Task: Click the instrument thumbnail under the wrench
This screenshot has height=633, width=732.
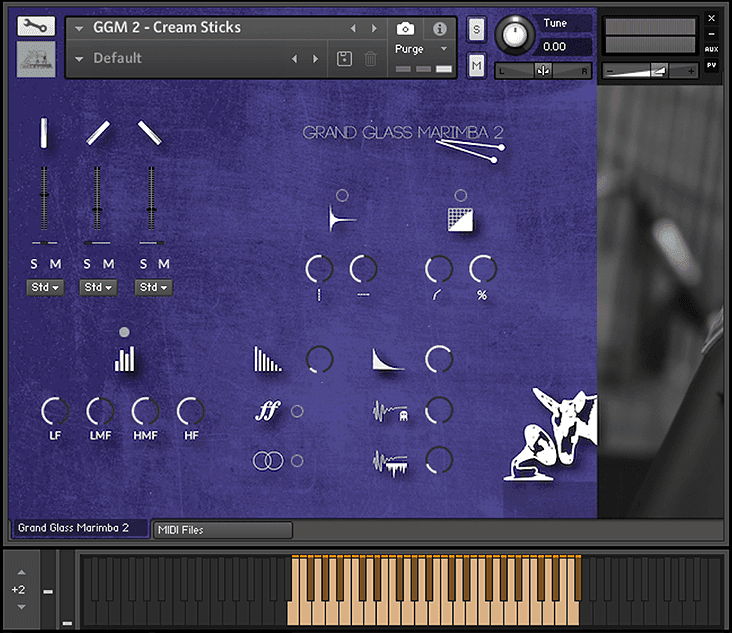Action: (36, 59)
